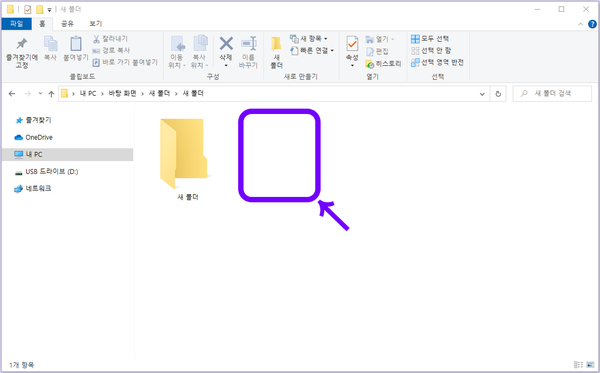The width and height of the screenshot is (600, 373).
Task: Select 잘라내기 (cut) scissors item
Action: [110, 39]
